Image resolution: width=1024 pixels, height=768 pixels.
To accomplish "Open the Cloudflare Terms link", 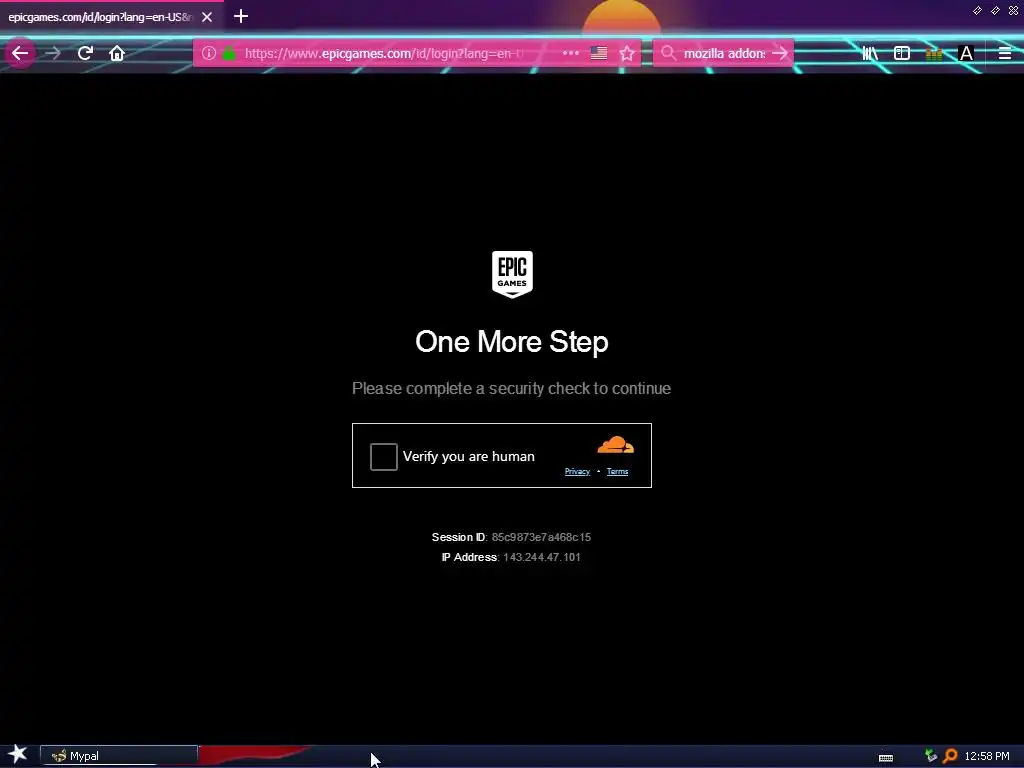I will [617, 472].
